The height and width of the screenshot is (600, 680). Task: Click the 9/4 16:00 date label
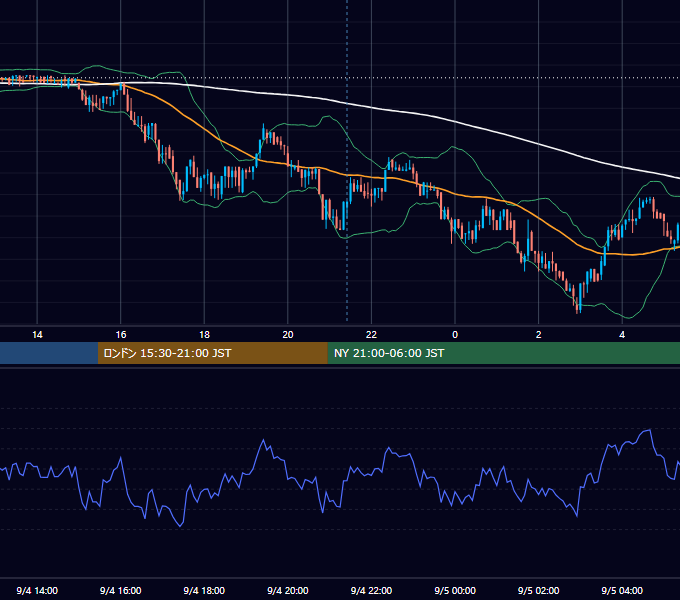[121, 590]
